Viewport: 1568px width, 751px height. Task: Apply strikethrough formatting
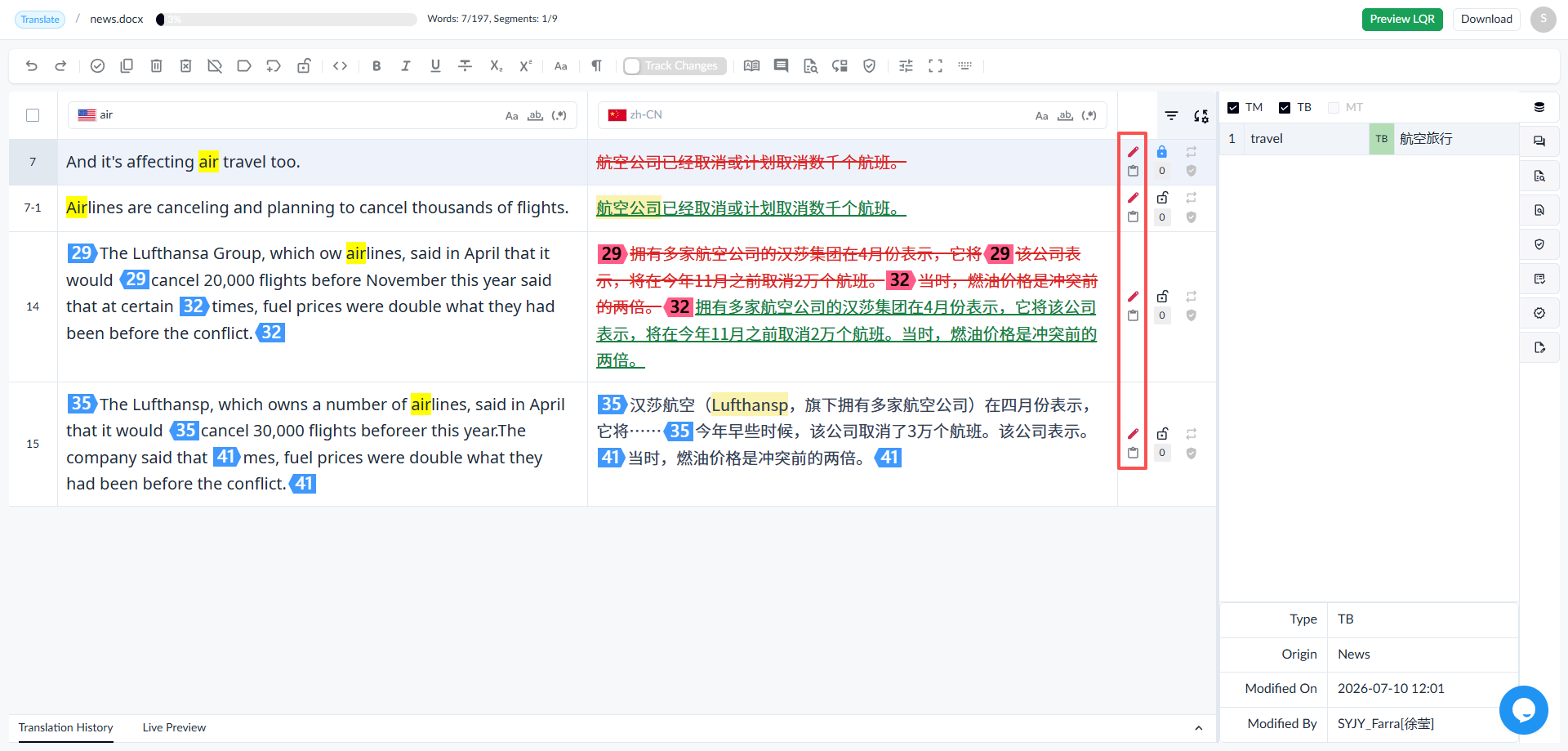click(465, 66)
